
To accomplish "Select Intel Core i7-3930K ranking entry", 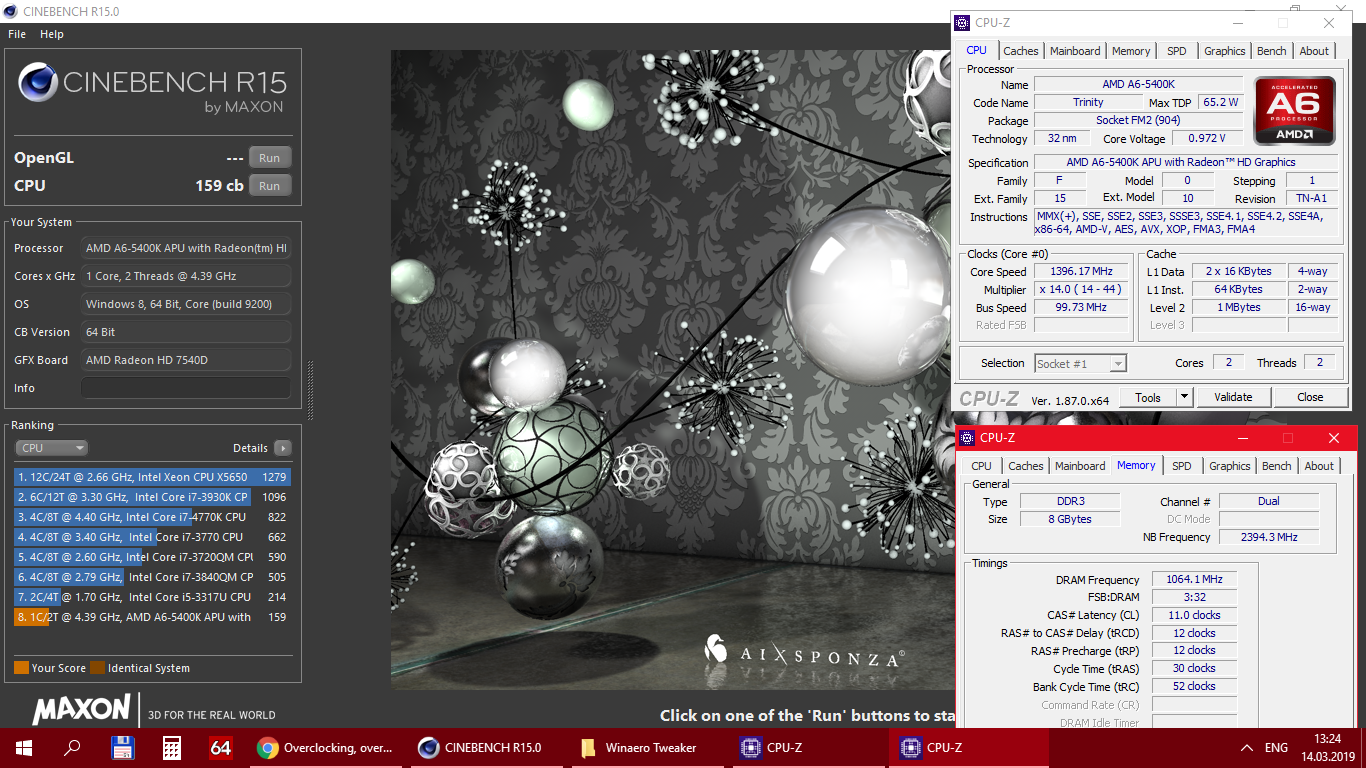I will click(x=152, y=497).
